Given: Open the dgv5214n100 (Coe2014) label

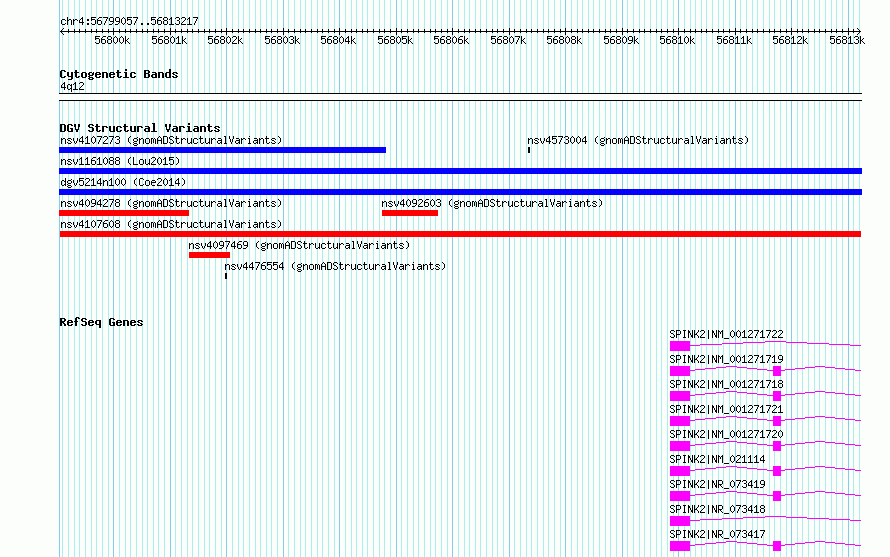Looking at the screenshot, I should click(123, 182).
